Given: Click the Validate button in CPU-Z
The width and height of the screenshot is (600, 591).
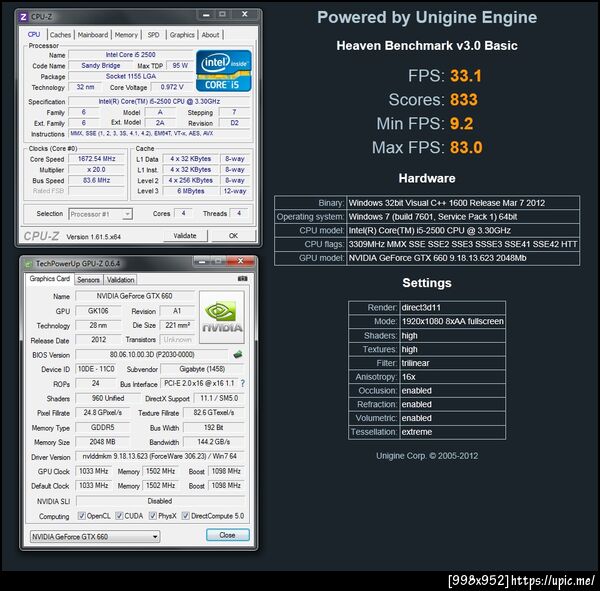Looking at the screenshot, I should [185, 236].
